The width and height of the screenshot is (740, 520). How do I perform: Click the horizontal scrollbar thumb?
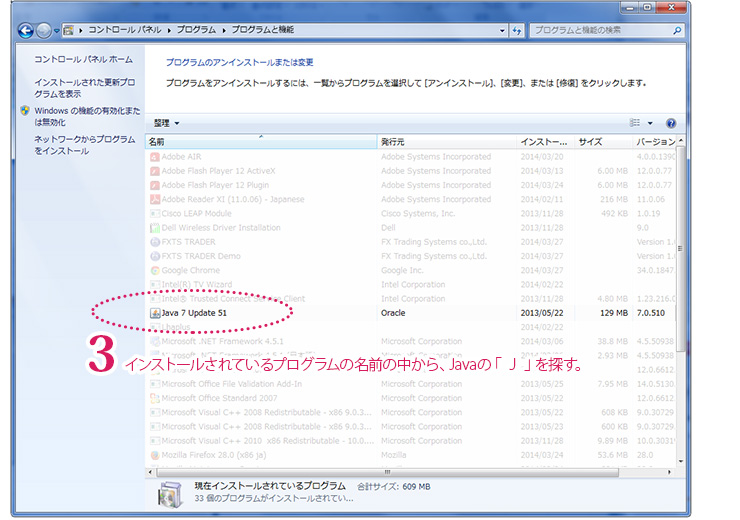click(387, 472)
